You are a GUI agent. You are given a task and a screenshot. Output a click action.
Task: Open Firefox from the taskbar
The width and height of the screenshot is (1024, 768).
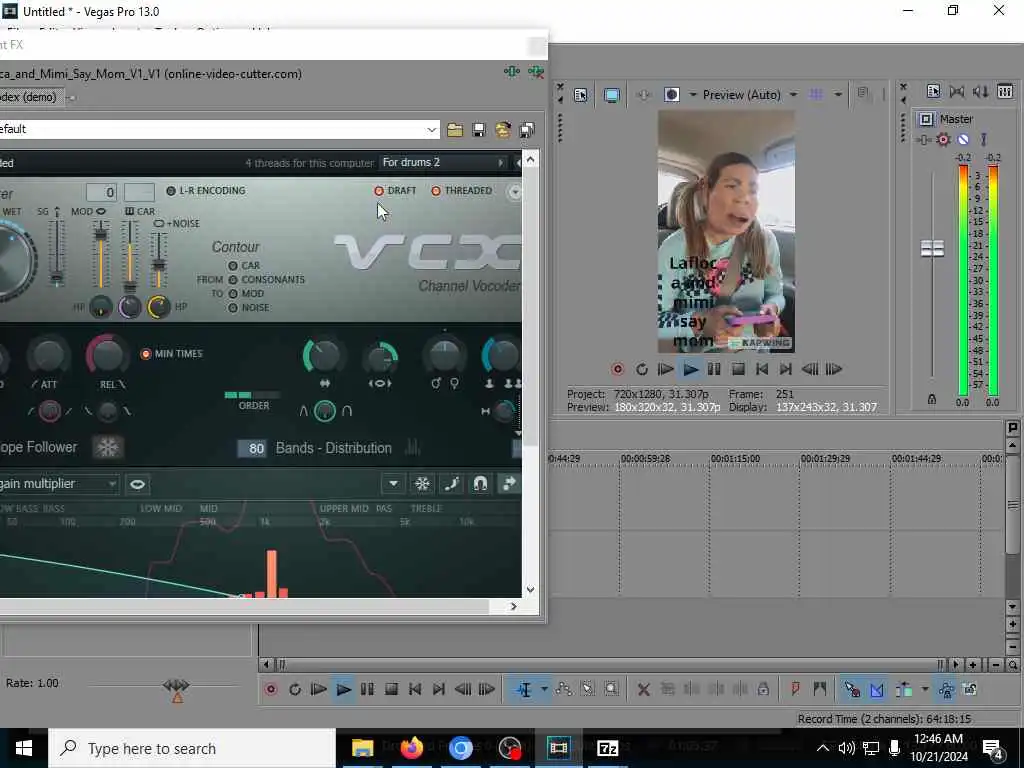(x=411, y=748)
